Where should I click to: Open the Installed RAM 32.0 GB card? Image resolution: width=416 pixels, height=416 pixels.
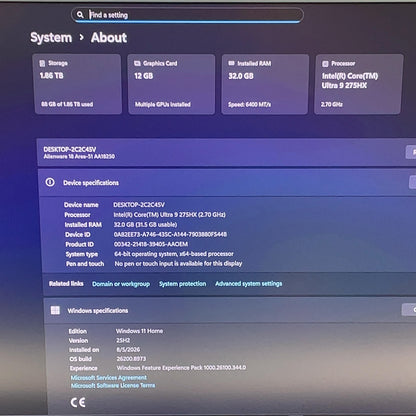[x=265, y=84]
